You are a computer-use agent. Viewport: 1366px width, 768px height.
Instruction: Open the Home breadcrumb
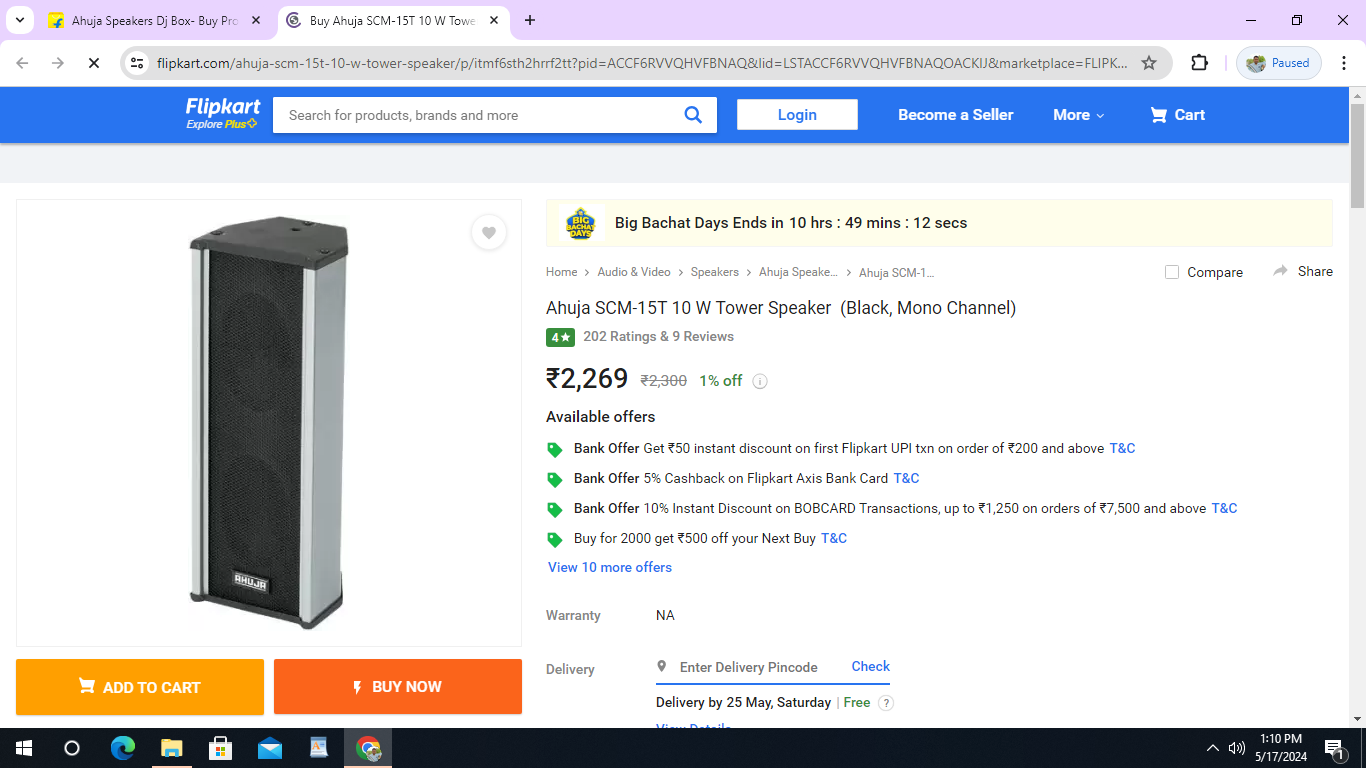click(561, 272)
